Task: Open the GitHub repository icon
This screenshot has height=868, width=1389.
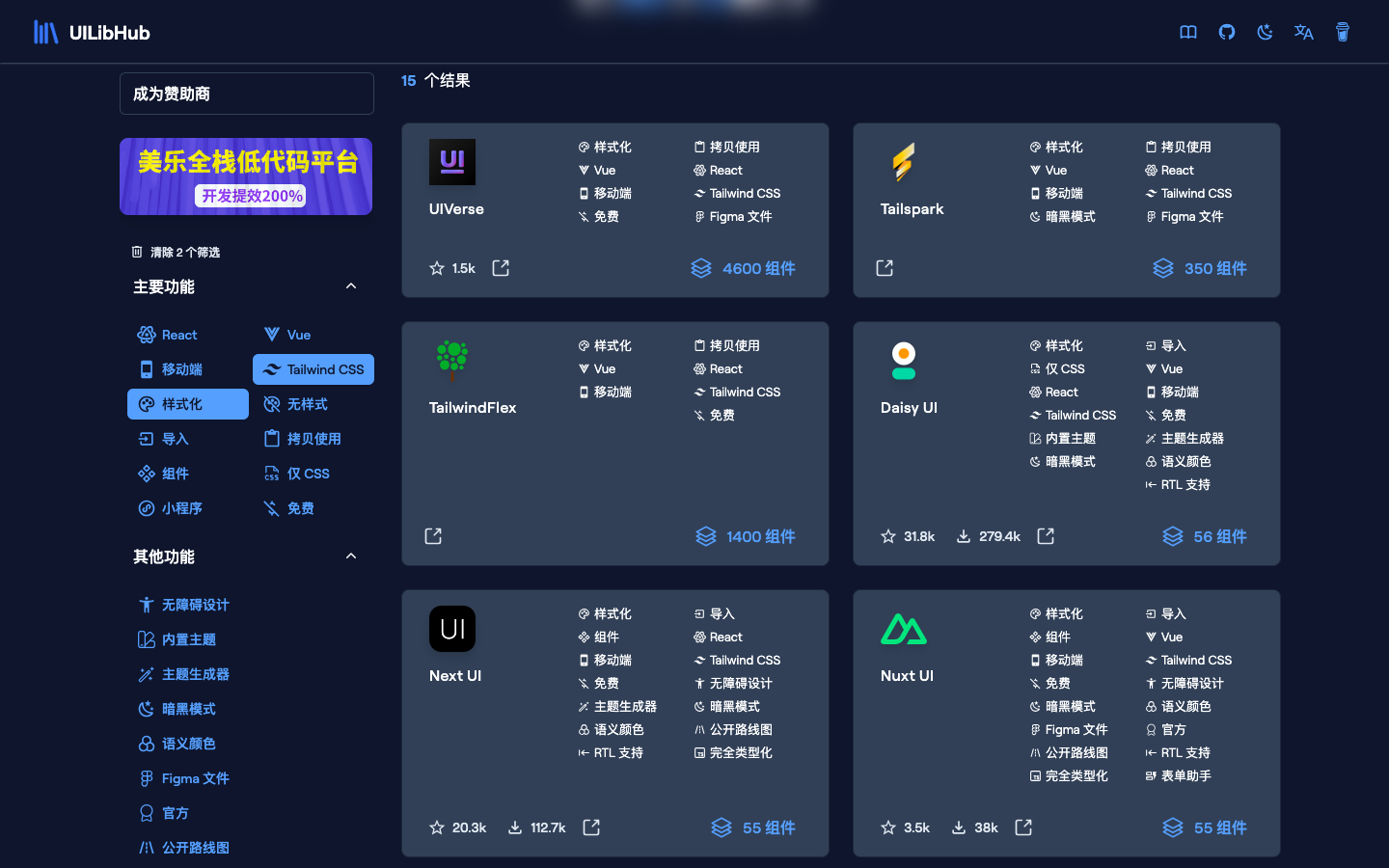Action: point(1226,32)
